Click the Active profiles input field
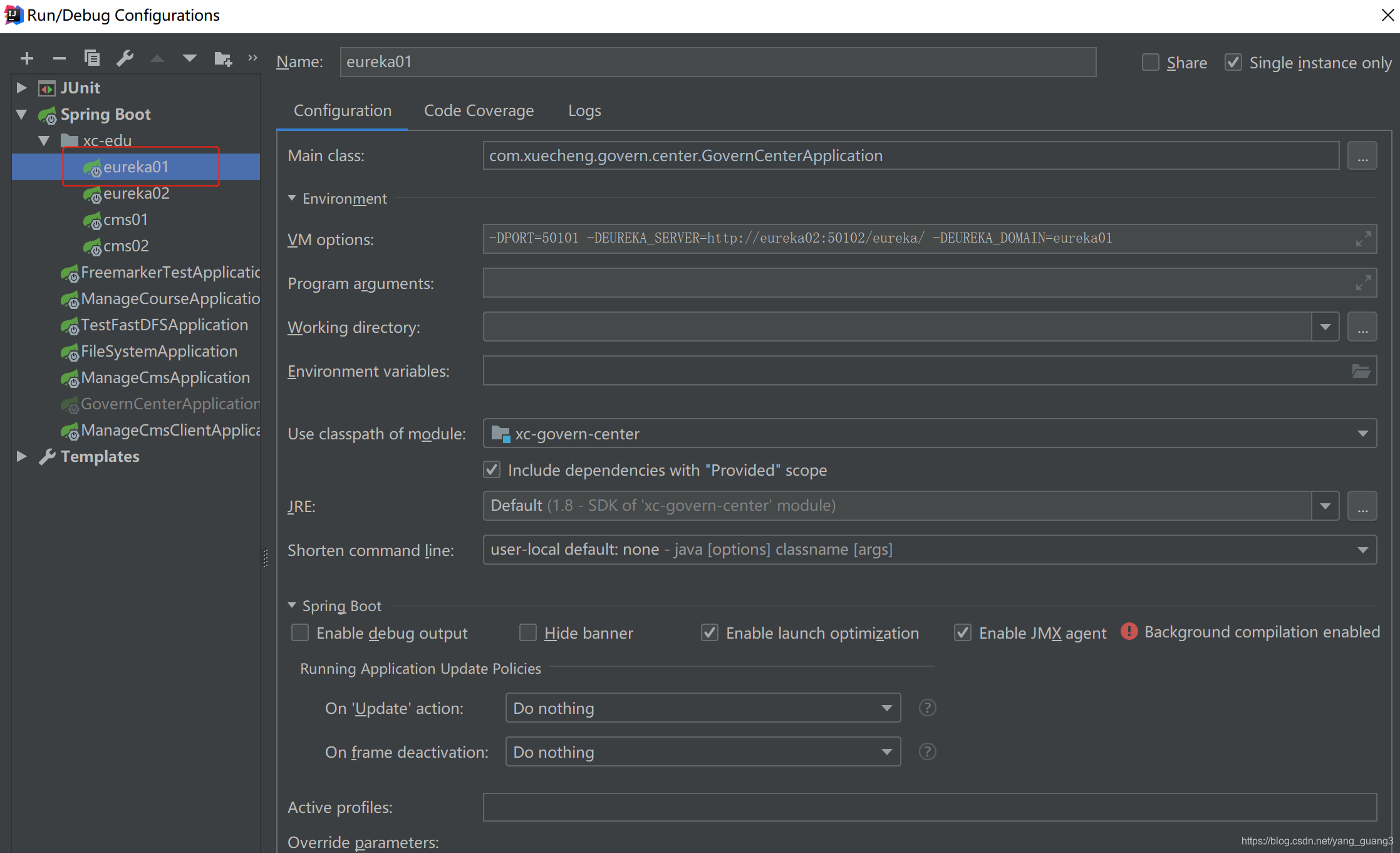 coord(929,807)
